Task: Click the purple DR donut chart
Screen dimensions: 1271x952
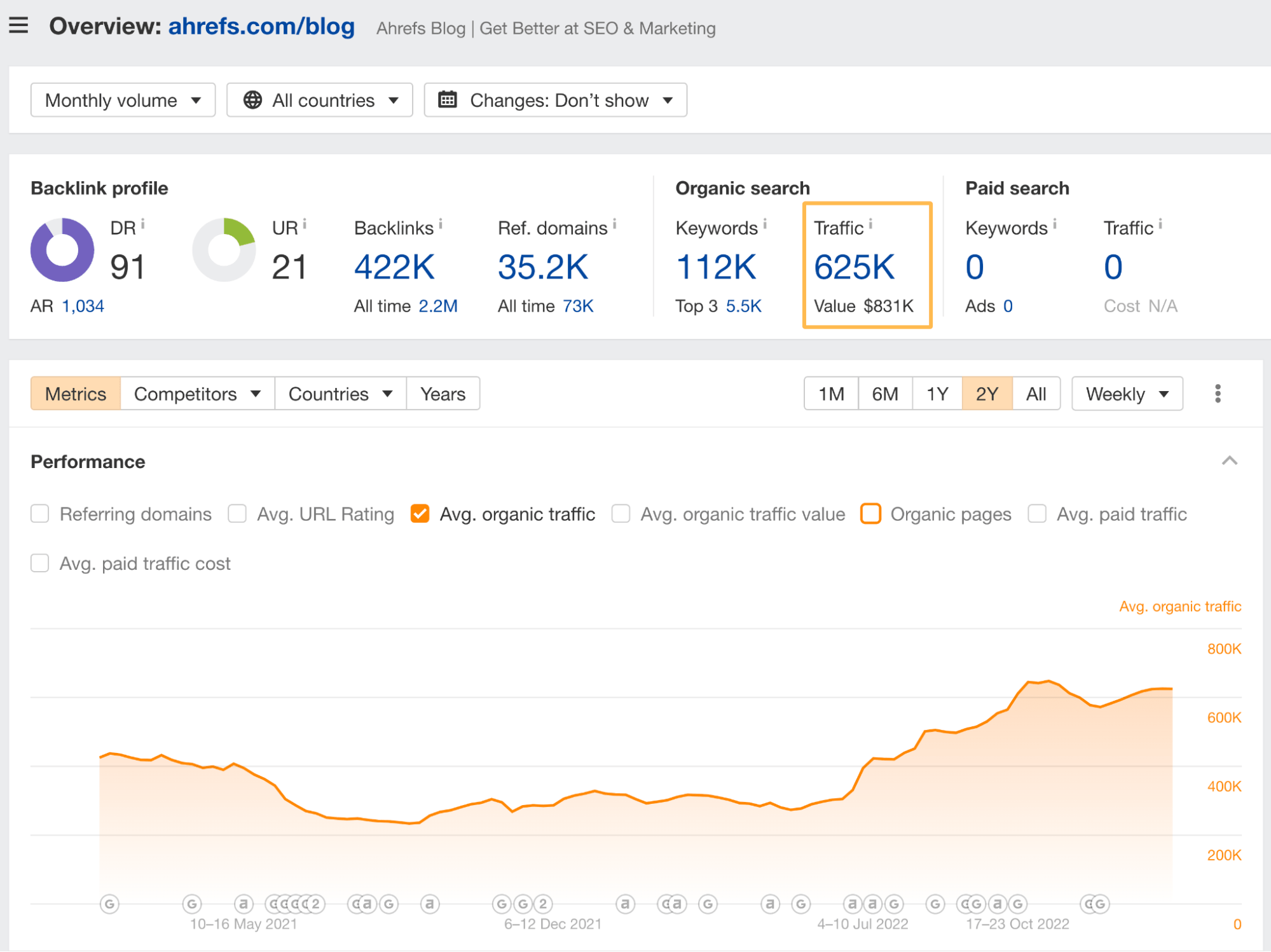Action: click(62, 250)
